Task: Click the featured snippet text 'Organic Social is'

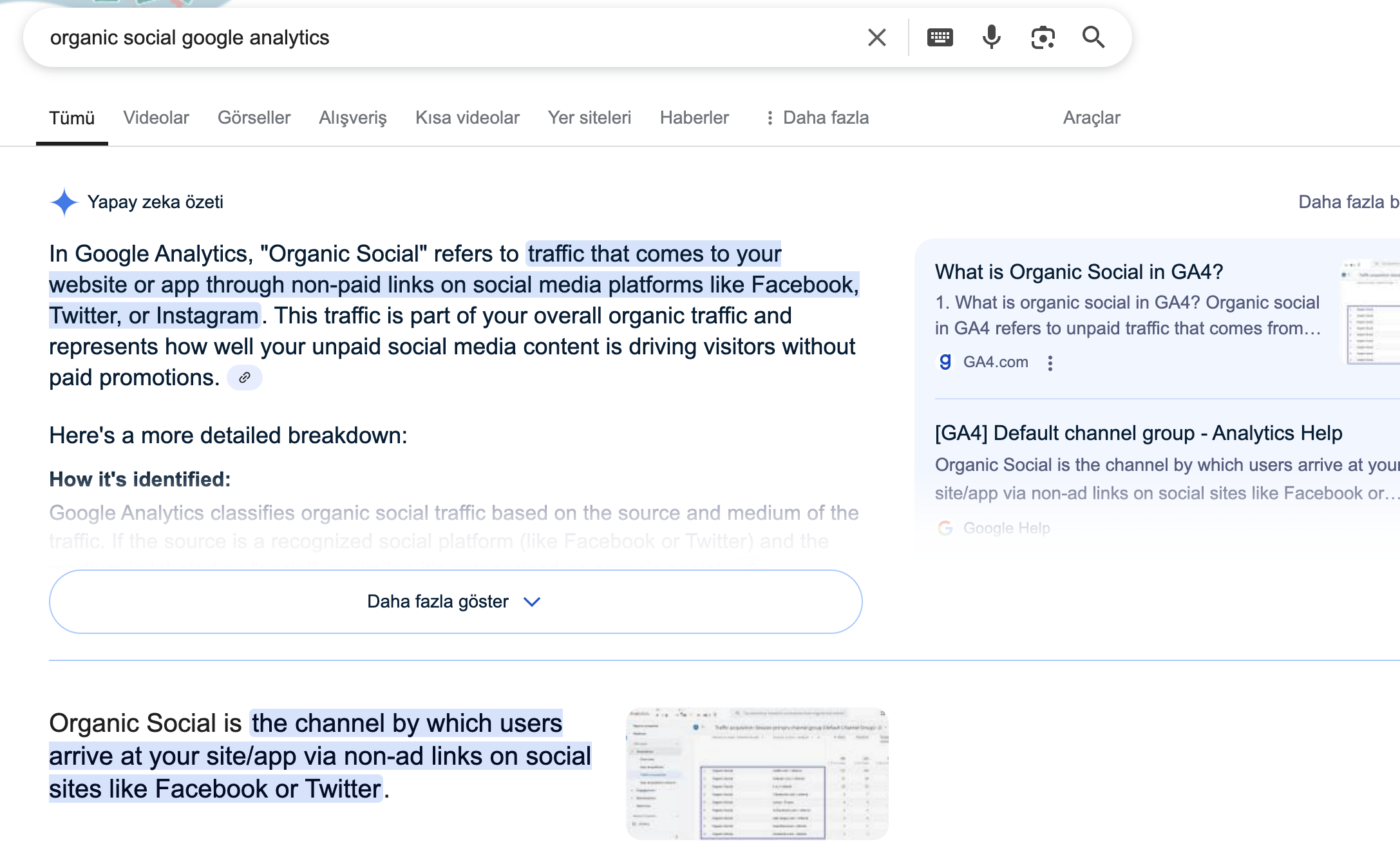Action: click(x=146, y=723)
